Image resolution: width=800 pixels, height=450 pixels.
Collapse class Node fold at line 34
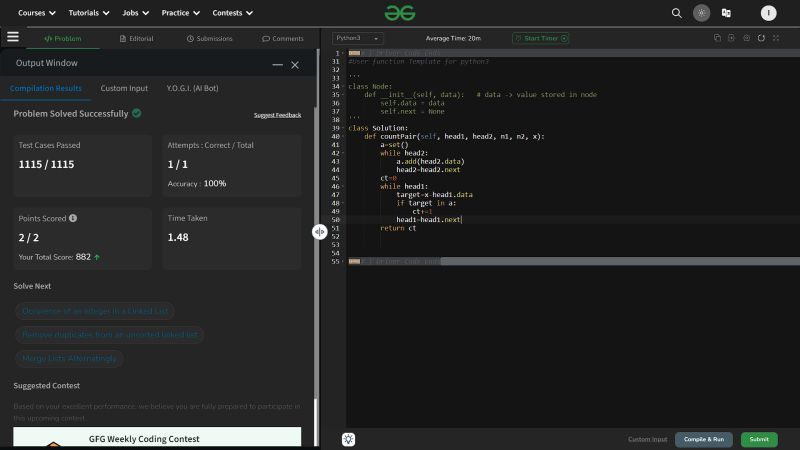click(343, 87)
